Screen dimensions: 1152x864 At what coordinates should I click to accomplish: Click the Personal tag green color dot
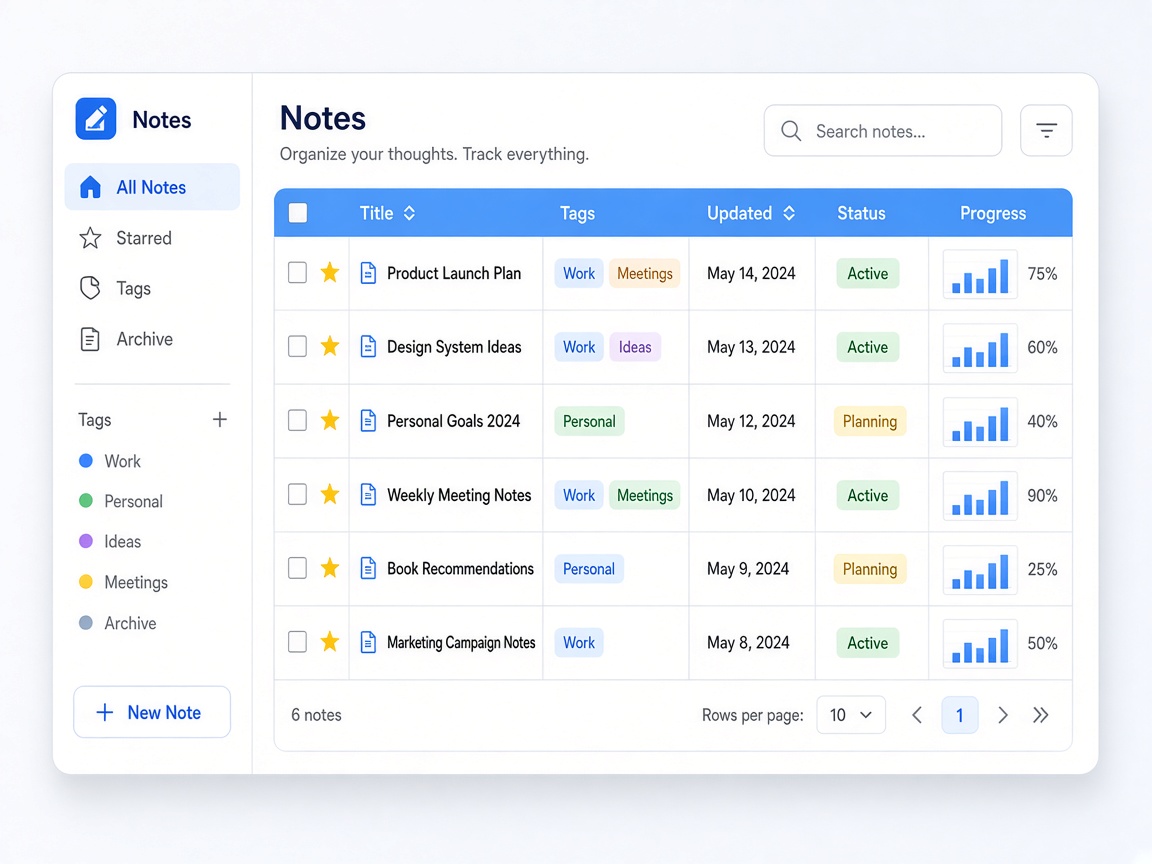[86, 501]
